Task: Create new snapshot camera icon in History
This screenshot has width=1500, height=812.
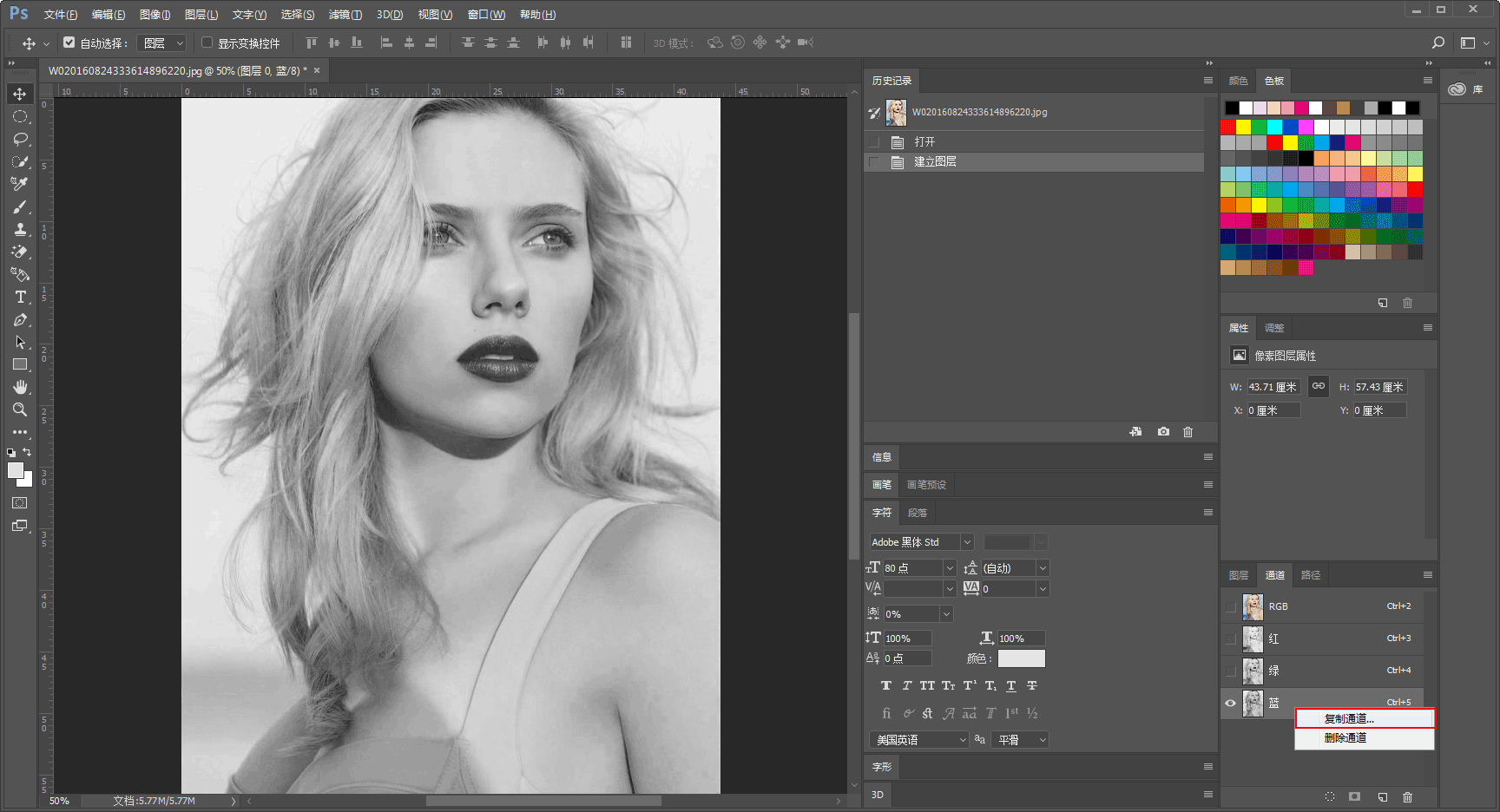Action: coord(1163,431)
